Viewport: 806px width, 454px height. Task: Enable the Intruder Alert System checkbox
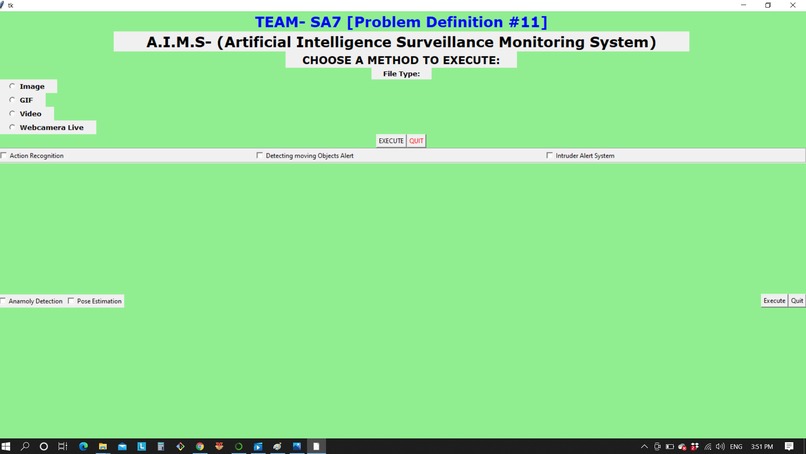click(549, 155)
